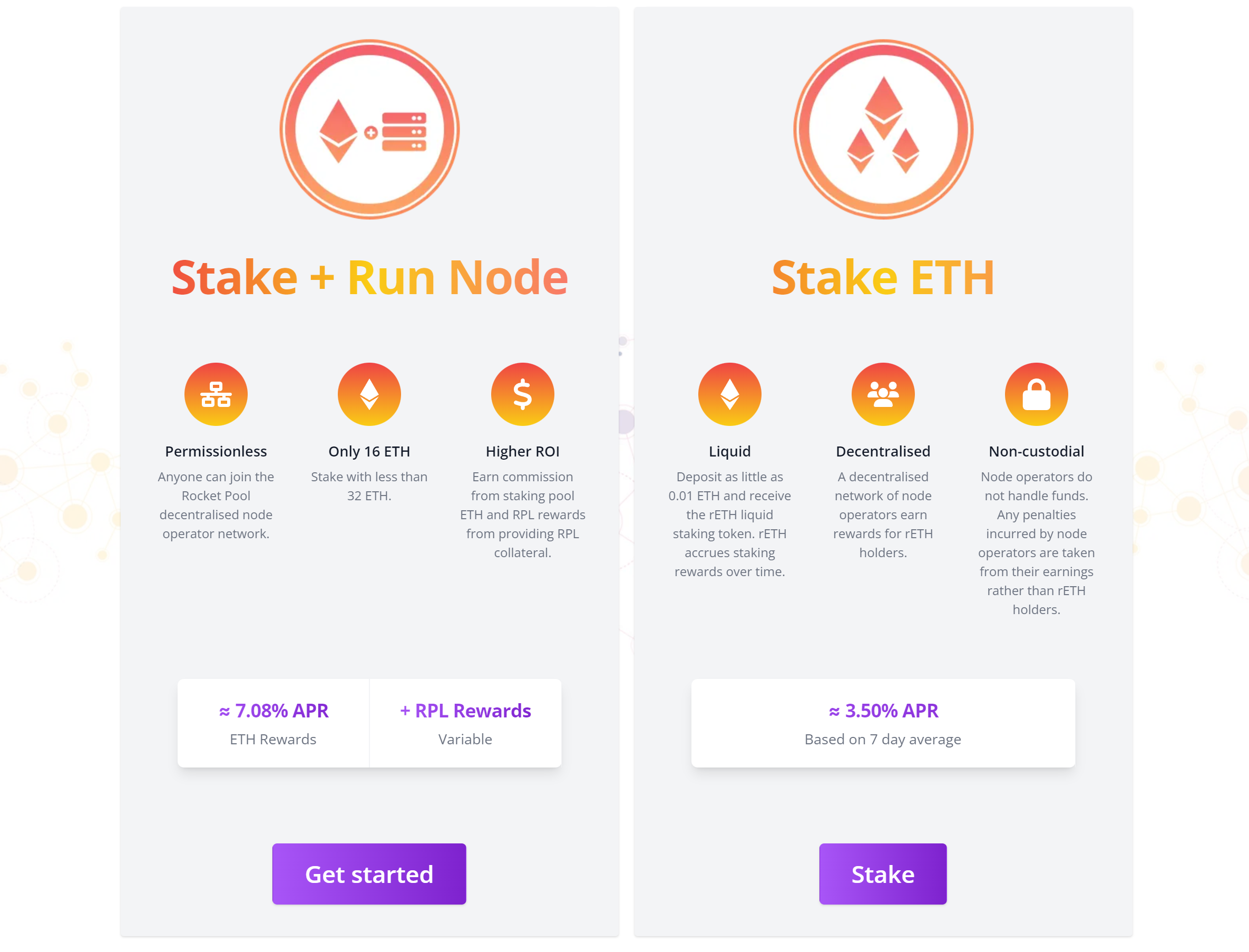
Task: Click the Decentralised users group icon
Action: [883, 394]
